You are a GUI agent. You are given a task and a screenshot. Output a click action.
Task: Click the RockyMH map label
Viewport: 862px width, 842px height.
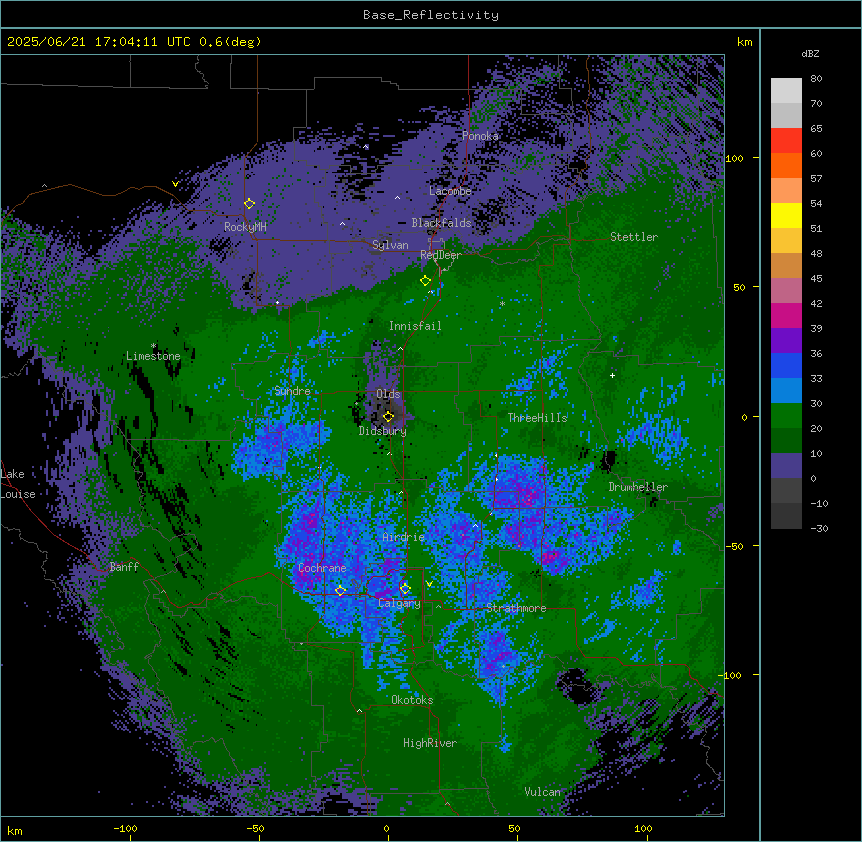[x=245, y=227]
